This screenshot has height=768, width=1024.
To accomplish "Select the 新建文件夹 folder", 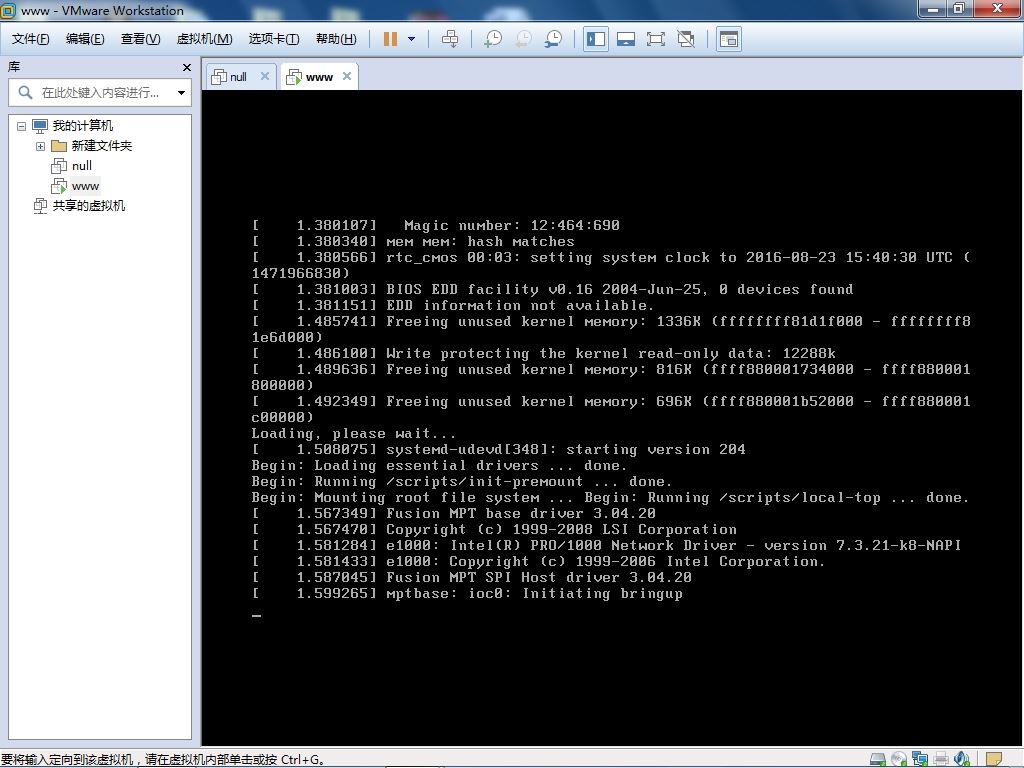I will tap(101, 146).
